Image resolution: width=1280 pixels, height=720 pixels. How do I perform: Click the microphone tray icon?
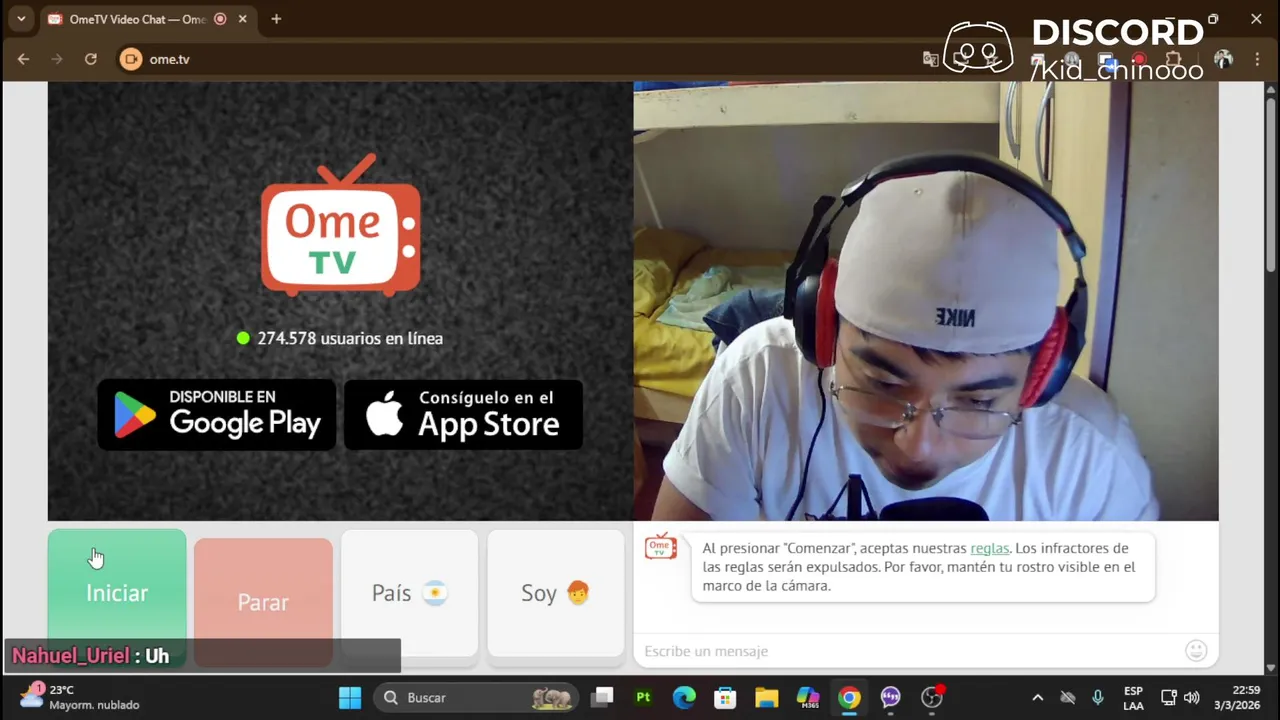coord(1097,697)
